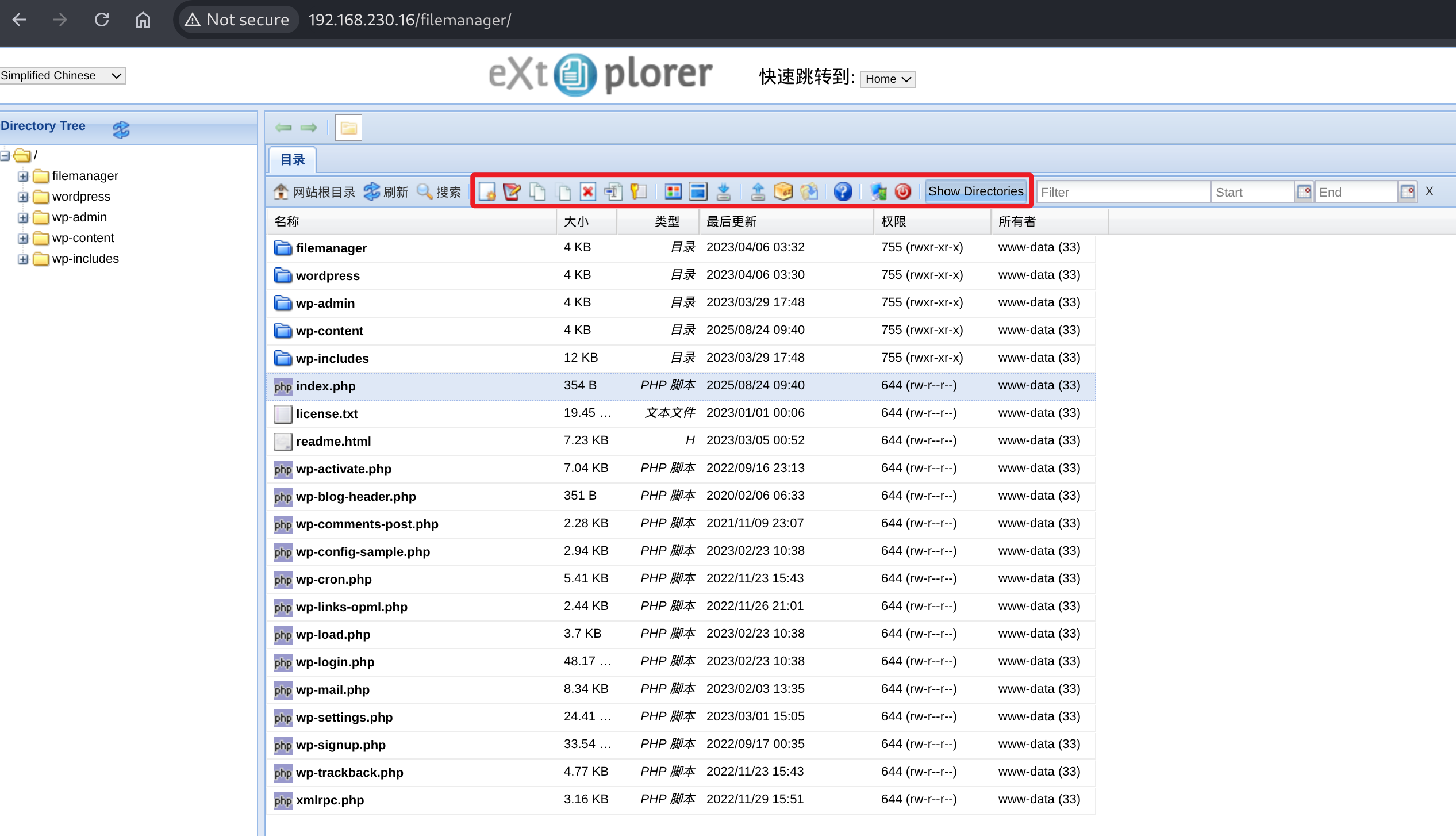Open the Home quick-jump dropdown
1456x836 pixels.
point(888,79)
